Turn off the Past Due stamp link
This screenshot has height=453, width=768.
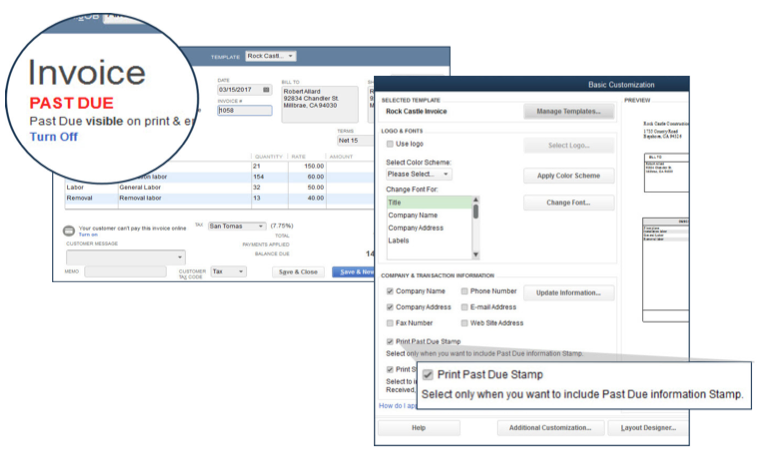[x=53, y=137]
